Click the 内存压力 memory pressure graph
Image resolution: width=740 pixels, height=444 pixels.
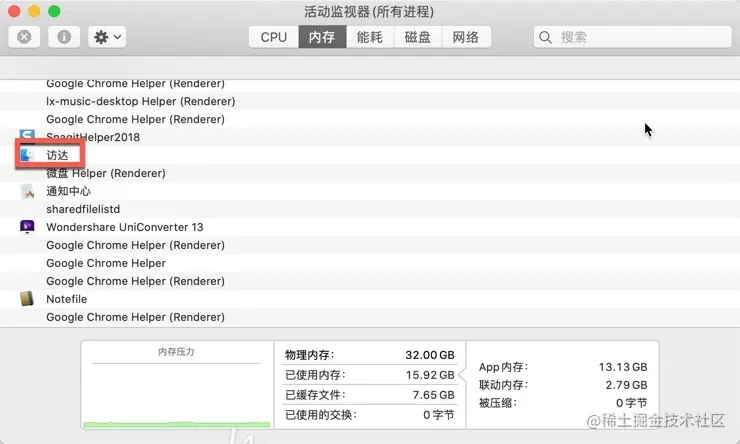click(x=177, y=385)
